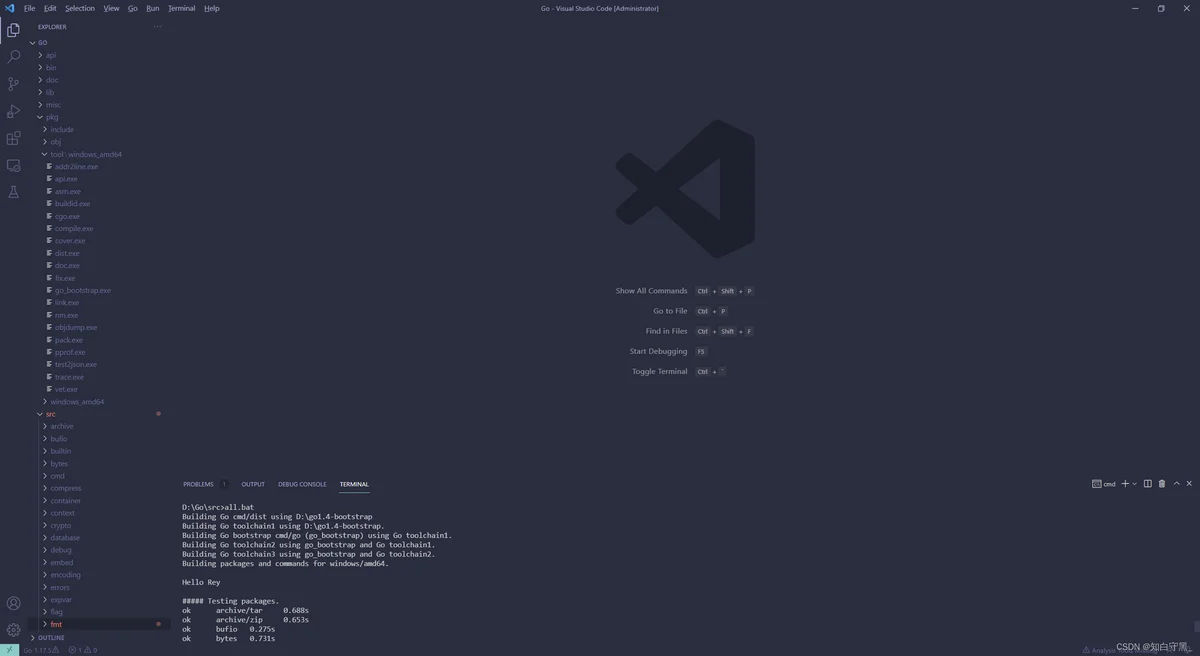Open the Extensions view icon
The image size is (1200, 656).
click(x=13, y=138)
